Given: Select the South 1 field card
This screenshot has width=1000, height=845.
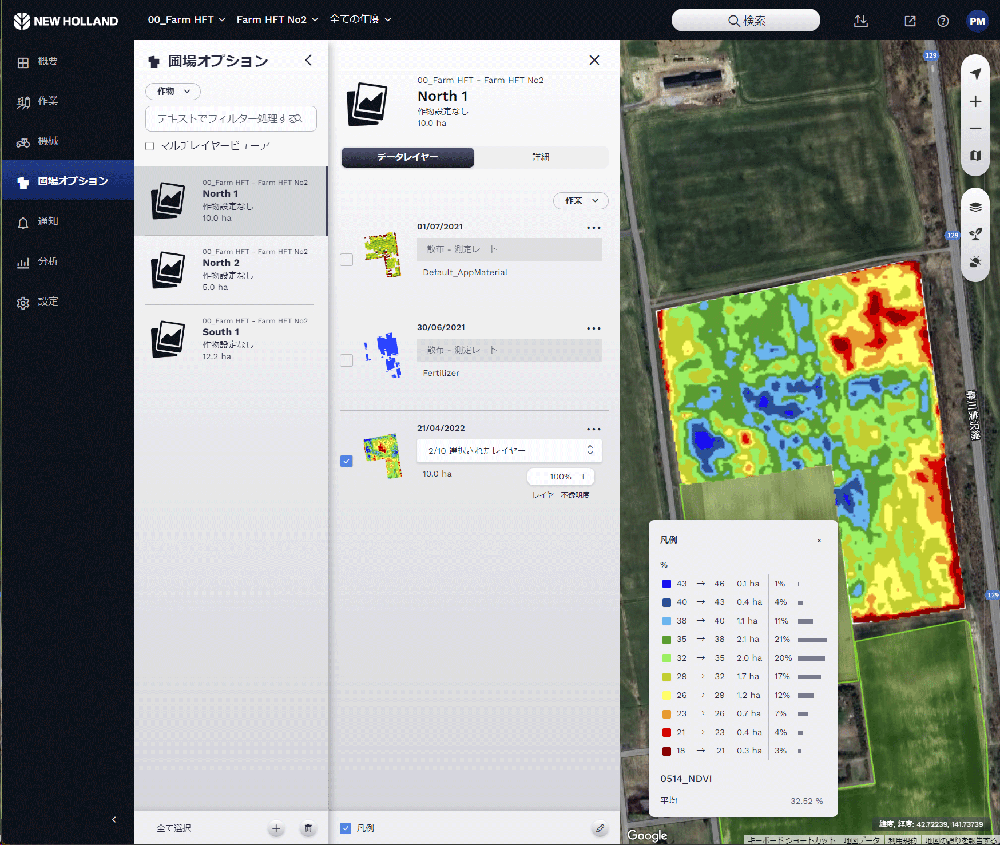Looking at the screenshot, I should click(231, 339).
